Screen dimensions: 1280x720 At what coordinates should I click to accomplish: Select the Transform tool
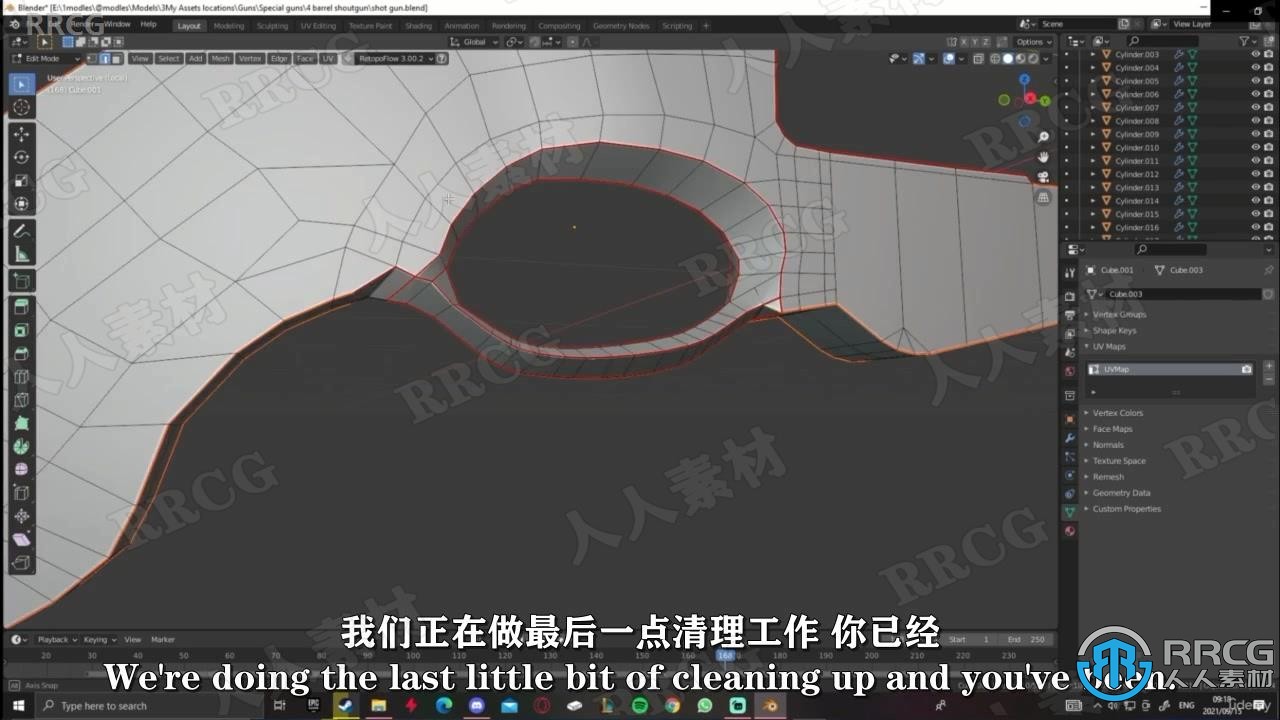(21, 204)
